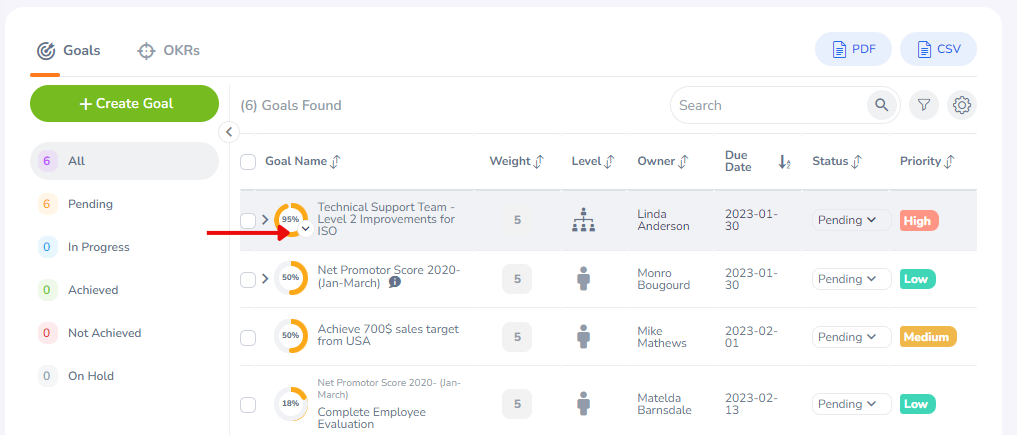This screenshot has height=435, width=1017.
Task: Click owner name Linda Anderson
Action: click(x=664, y=220)
